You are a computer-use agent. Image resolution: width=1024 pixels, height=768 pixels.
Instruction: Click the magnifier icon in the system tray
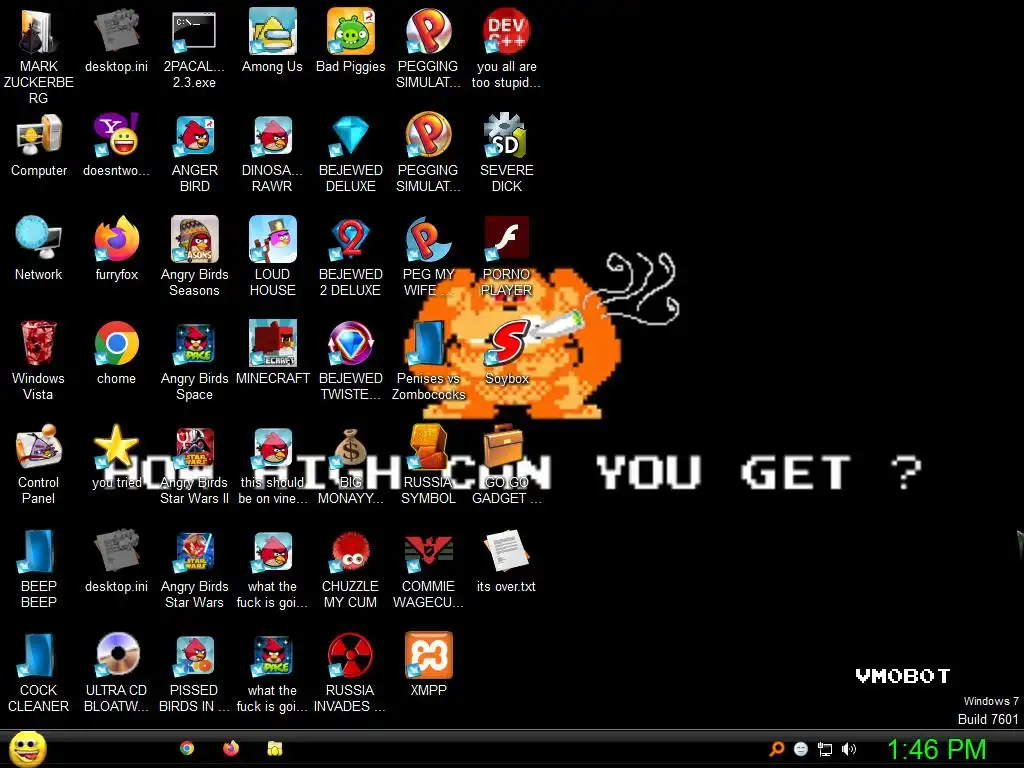pos(777,749)
